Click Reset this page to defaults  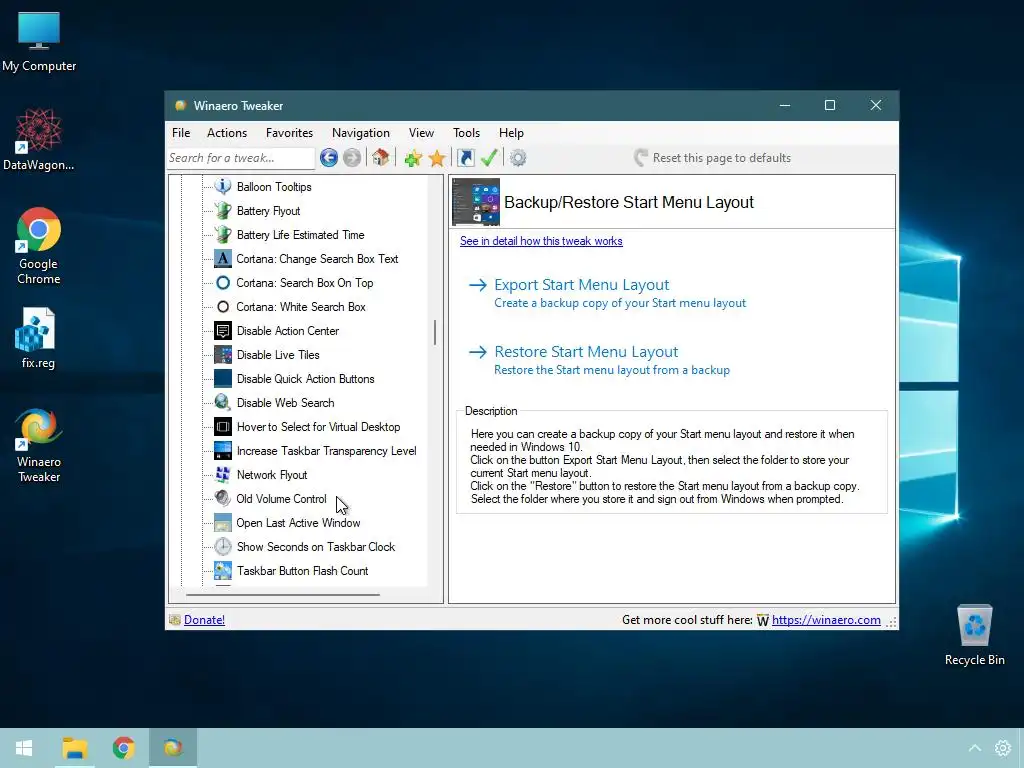pos(712,157)
